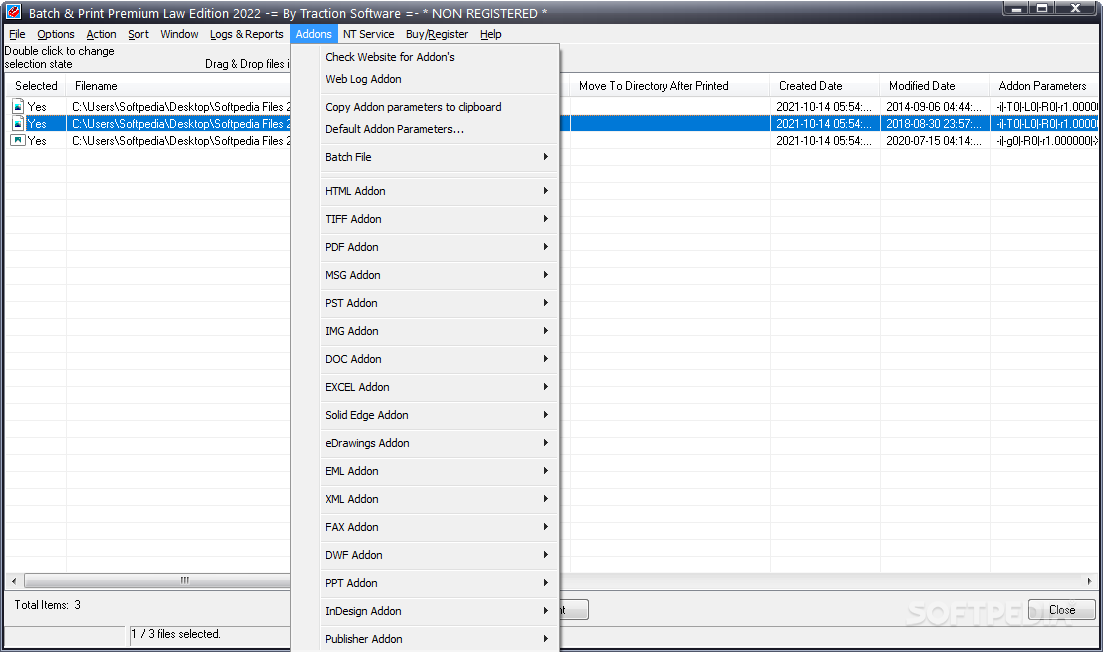Click the file icon of the highlighted second row
This screenshot has height=652, width=1103.
18,124
